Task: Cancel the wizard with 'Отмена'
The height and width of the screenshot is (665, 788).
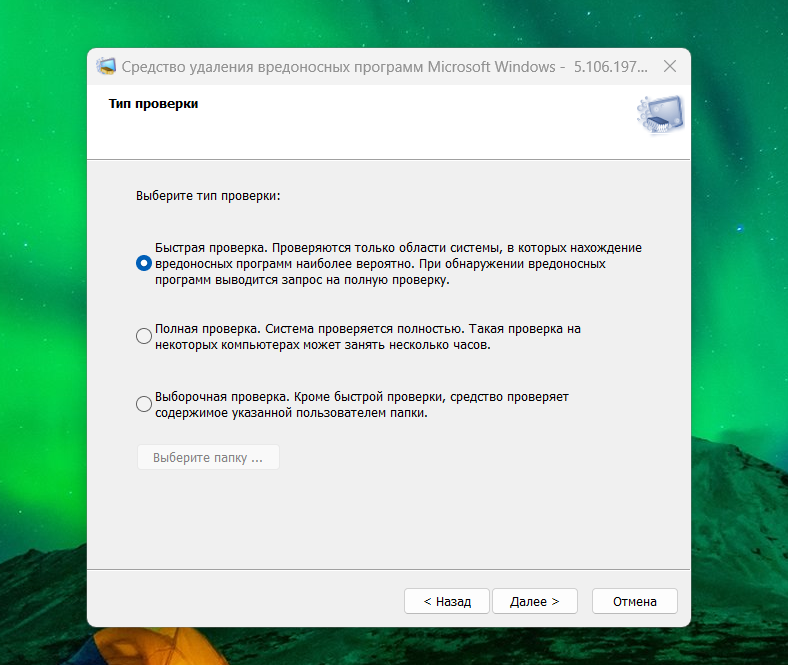Action: click(635, 601)
